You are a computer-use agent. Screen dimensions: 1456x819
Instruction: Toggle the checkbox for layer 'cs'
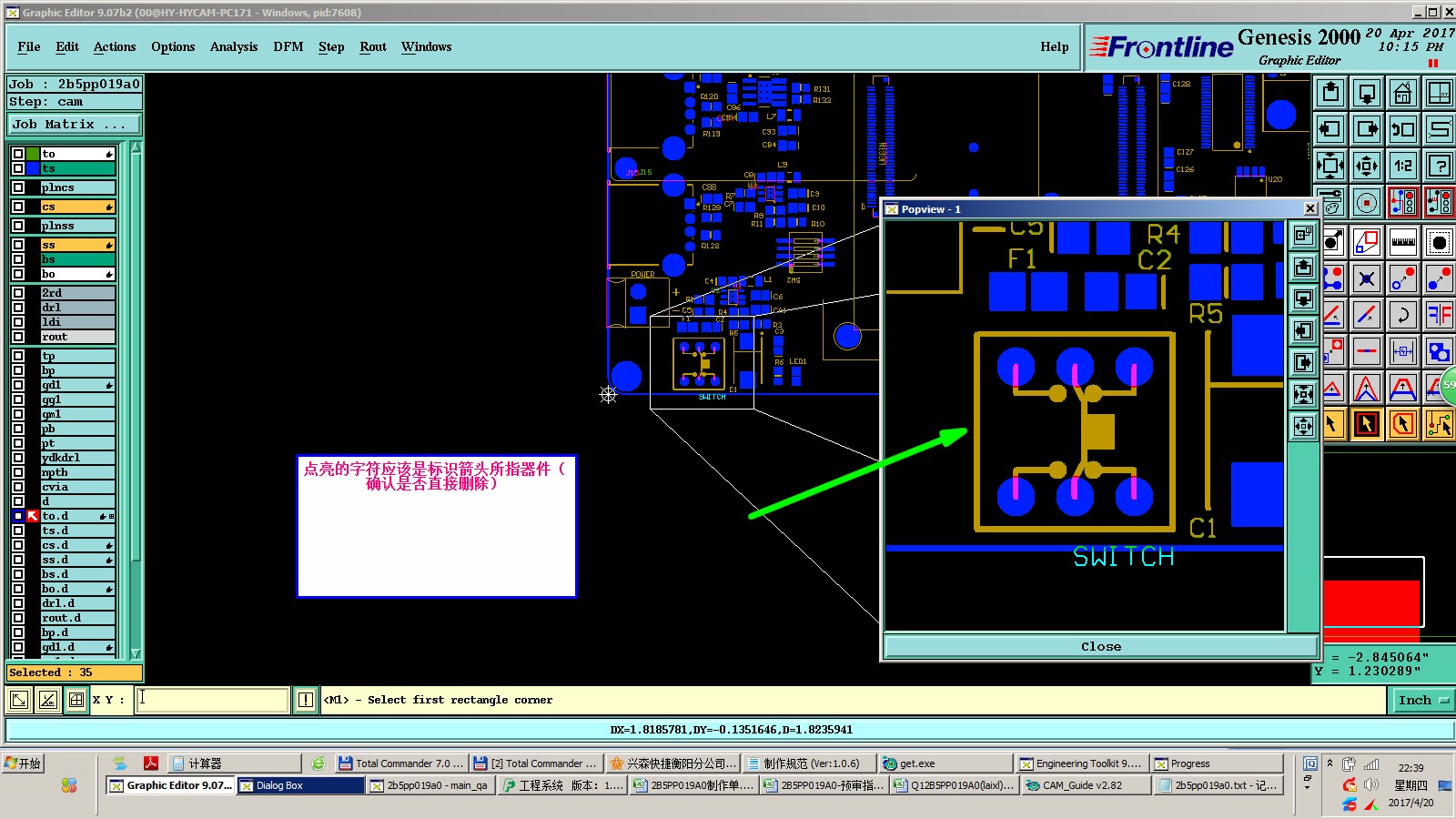(x=17, y=207)
